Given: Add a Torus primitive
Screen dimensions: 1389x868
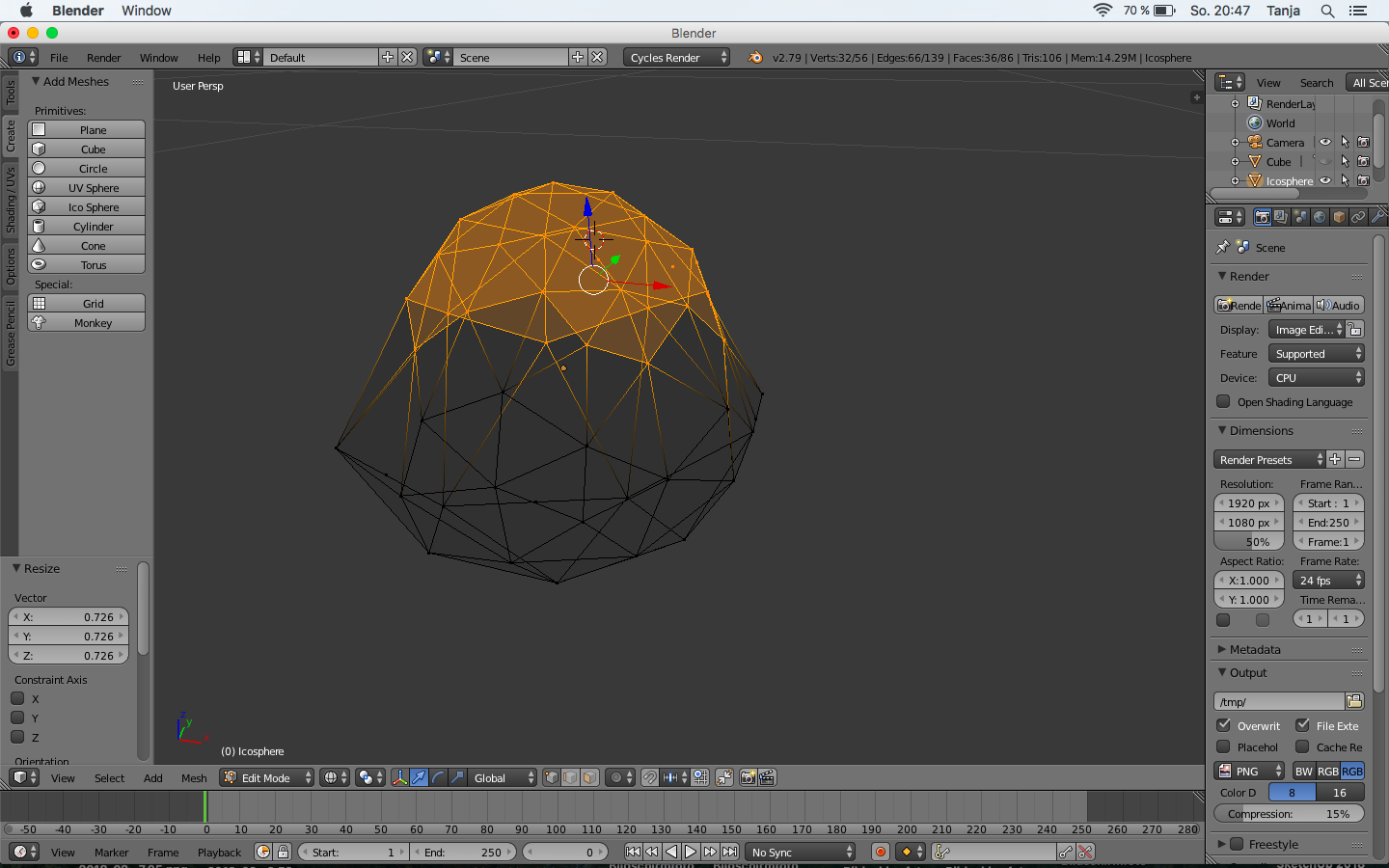Looking at the screenshot, I should point(86,264).
